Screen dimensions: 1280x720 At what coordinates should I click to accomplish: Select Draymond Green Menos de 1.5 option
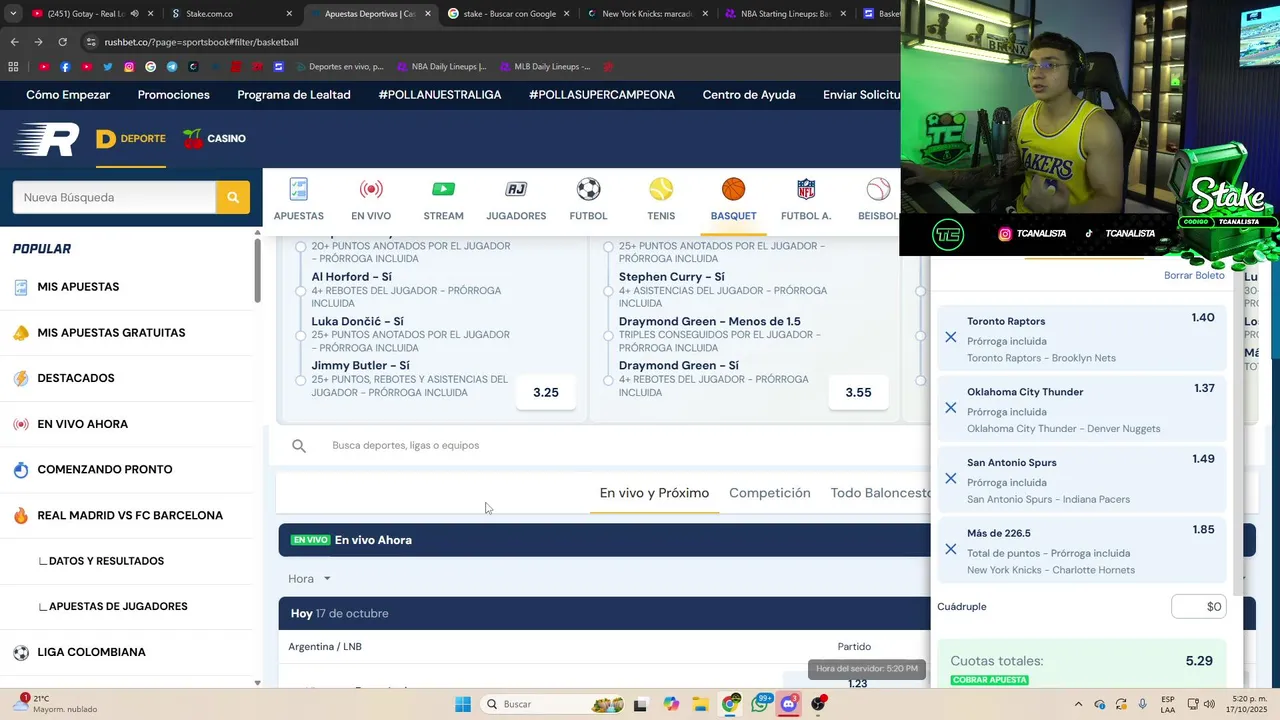(x=608, y=336)
